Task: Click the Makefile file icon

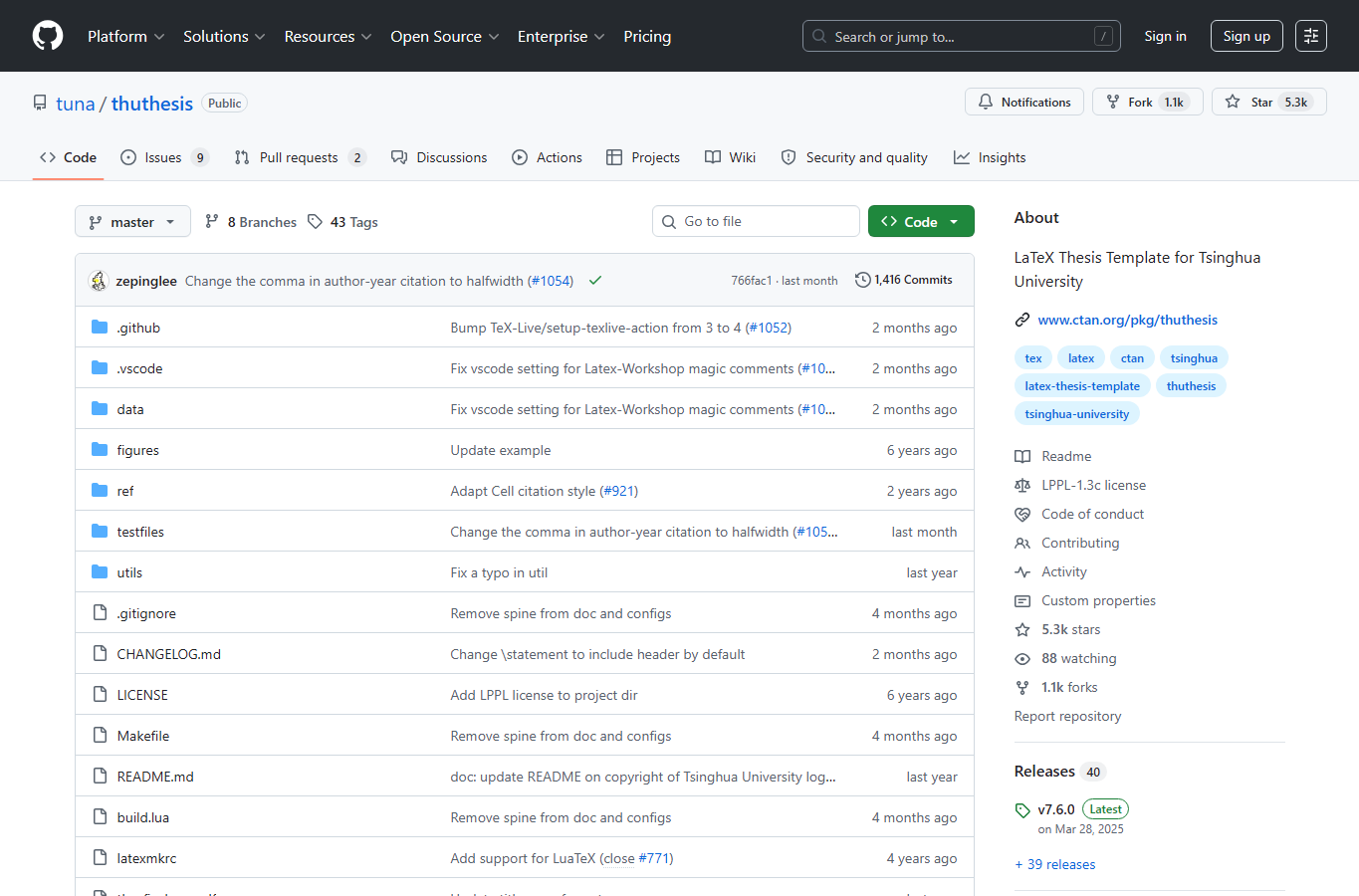Action: click(x=100, y=736)
